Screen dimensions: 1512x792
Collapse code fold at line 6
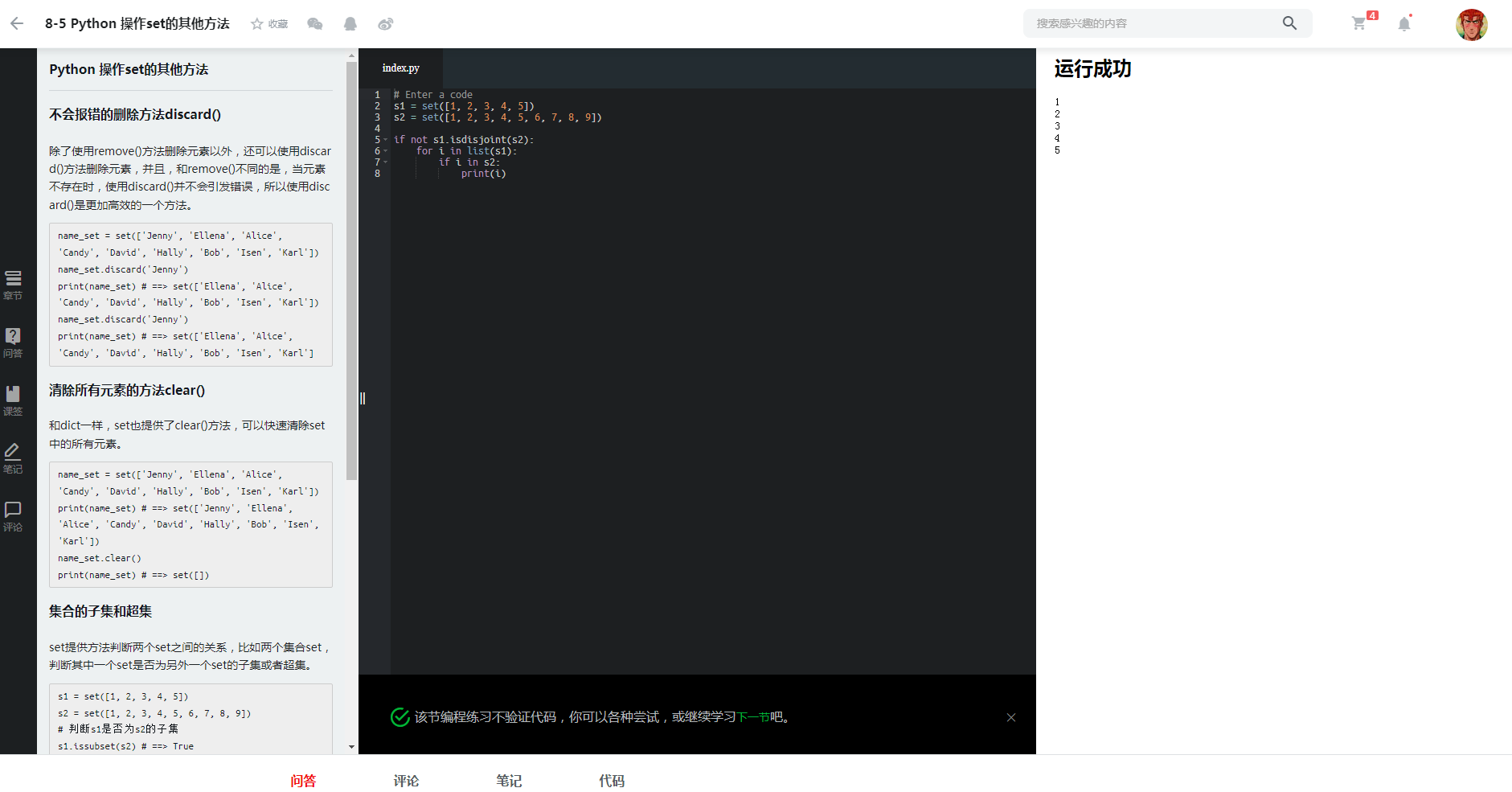tap(386, 151)
